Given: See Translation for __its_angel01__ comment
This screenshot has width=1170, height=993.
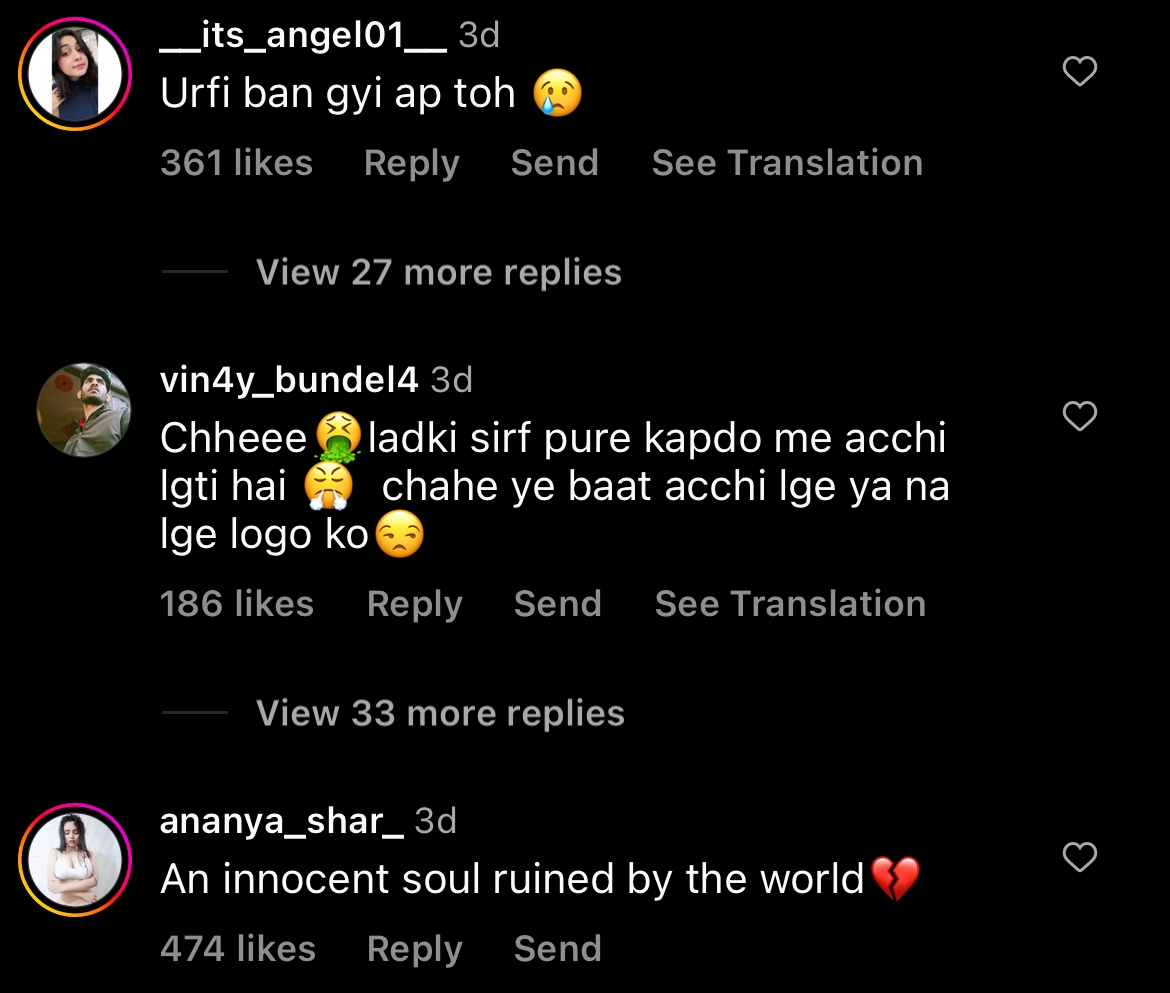Looking at the screenshot, I should 787,163.
